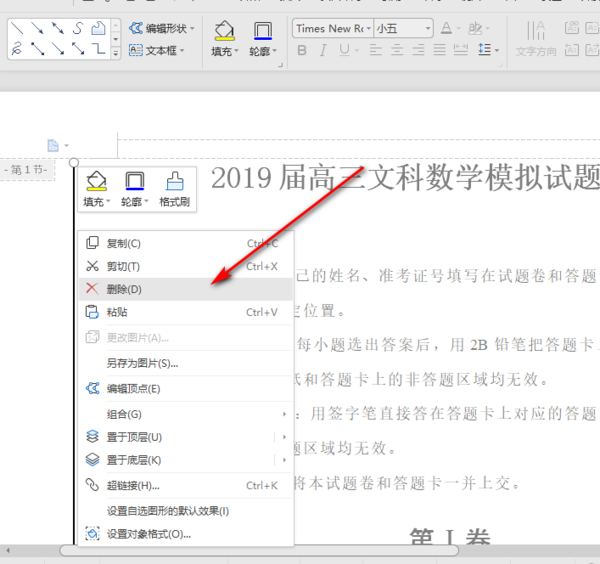This screenshot has width=600, height=564.
Task: Open ribbon Fill (填充) dropdown arrow
Action: click(x=236, y=51)
